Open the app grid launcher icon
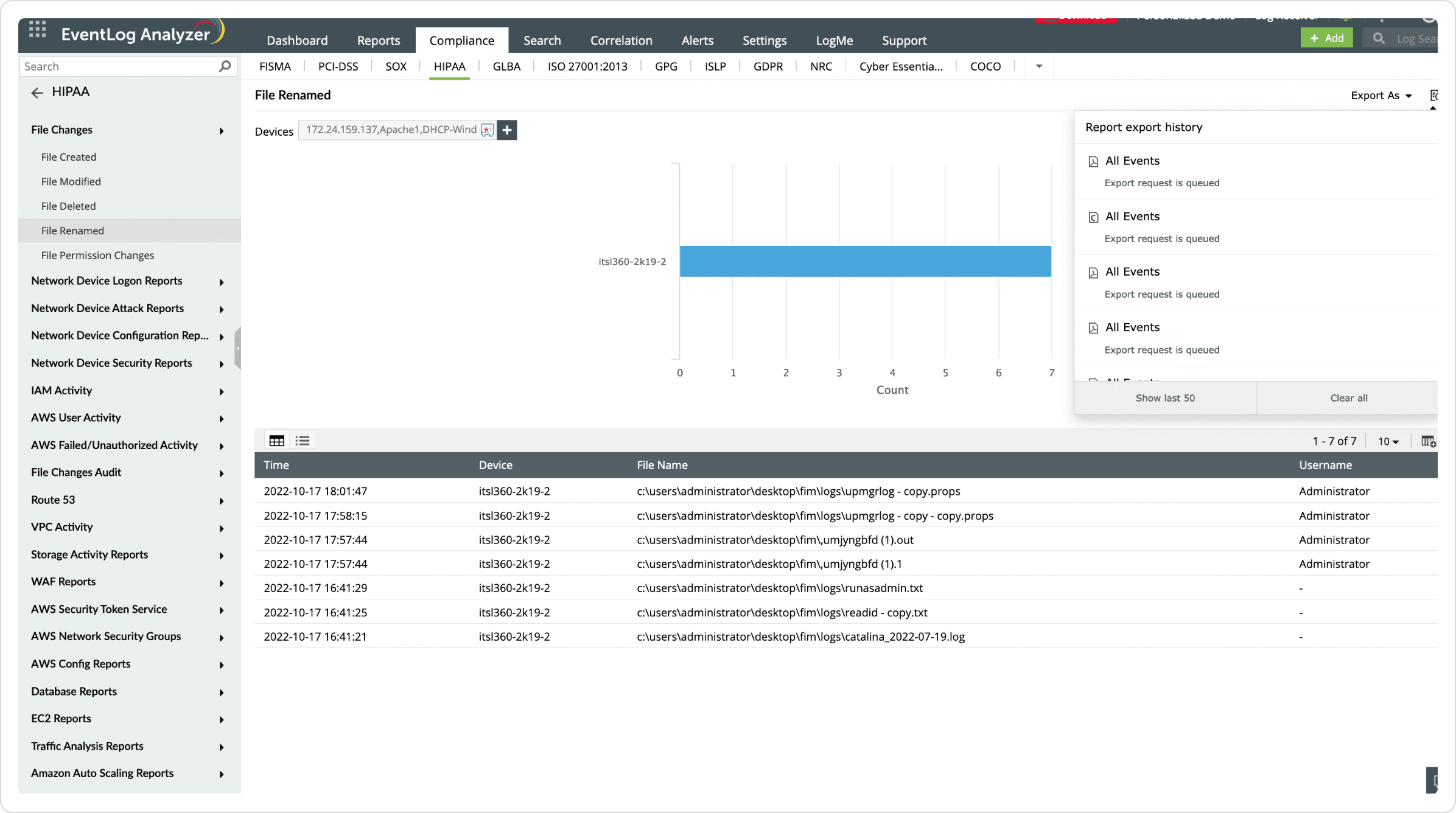Viewport: 1456px width, 813px height. pyautogui.click(x=38, y=29)
